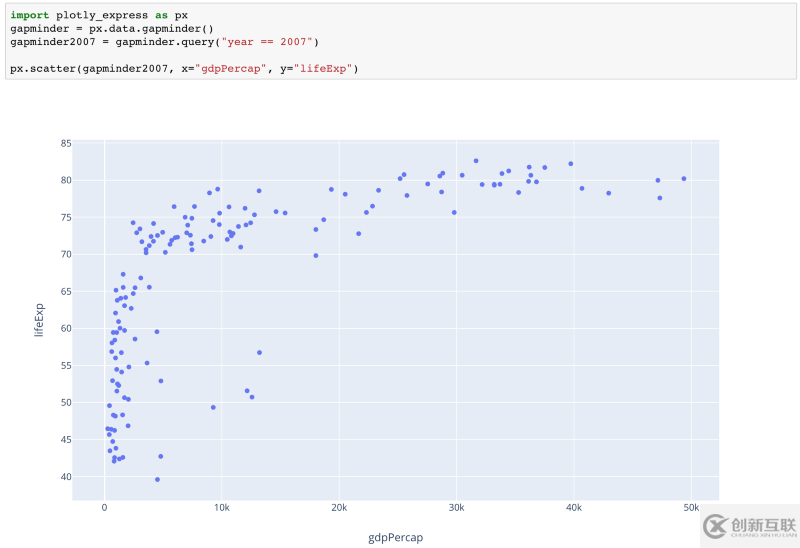
Task: Click the 50k tick label on x-axis
Action: click(691, 508)
